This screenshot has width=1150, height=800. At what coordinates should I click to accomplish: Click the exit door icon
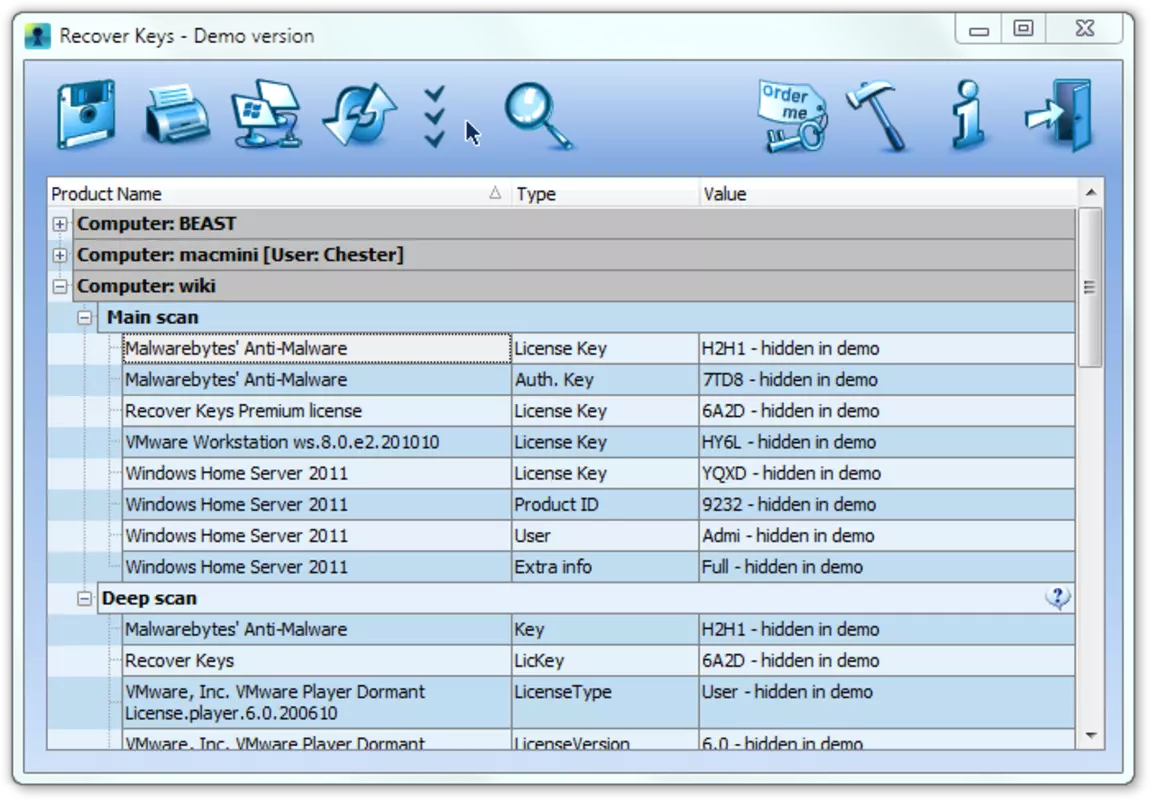[1058, 116]
